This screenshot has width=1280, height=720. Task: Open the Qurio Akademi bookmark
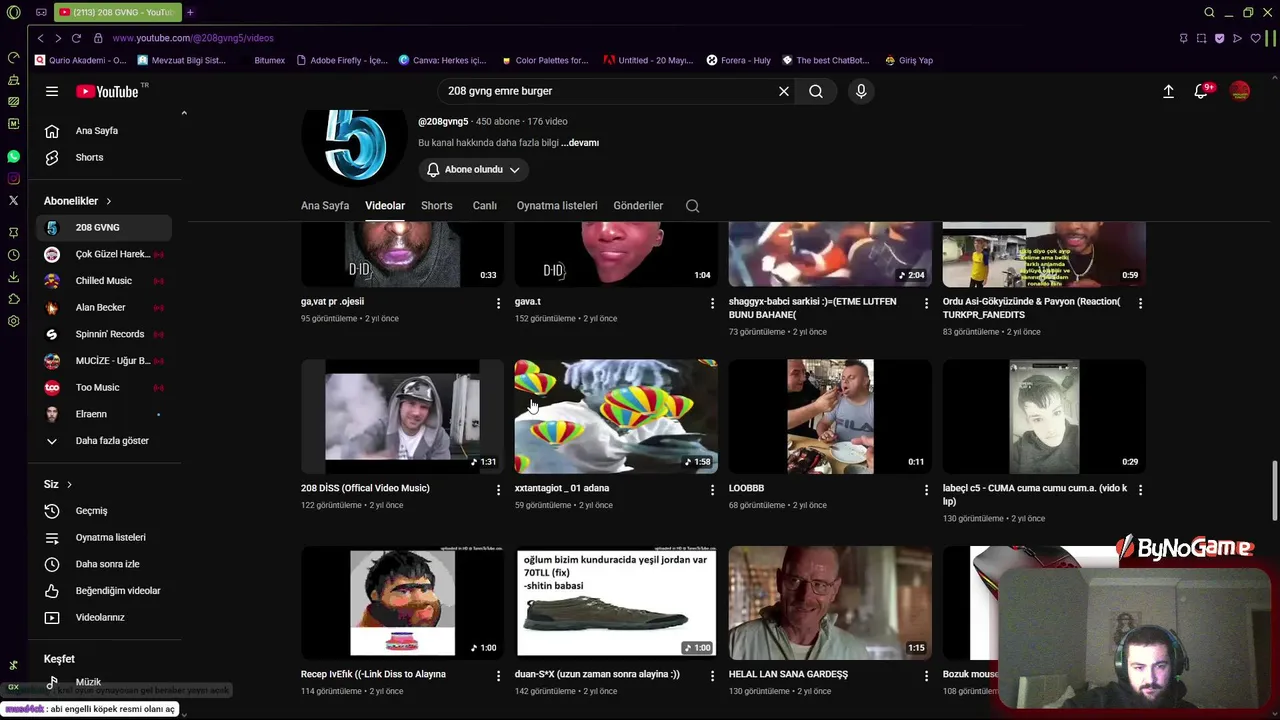click(x=80, y=60)
